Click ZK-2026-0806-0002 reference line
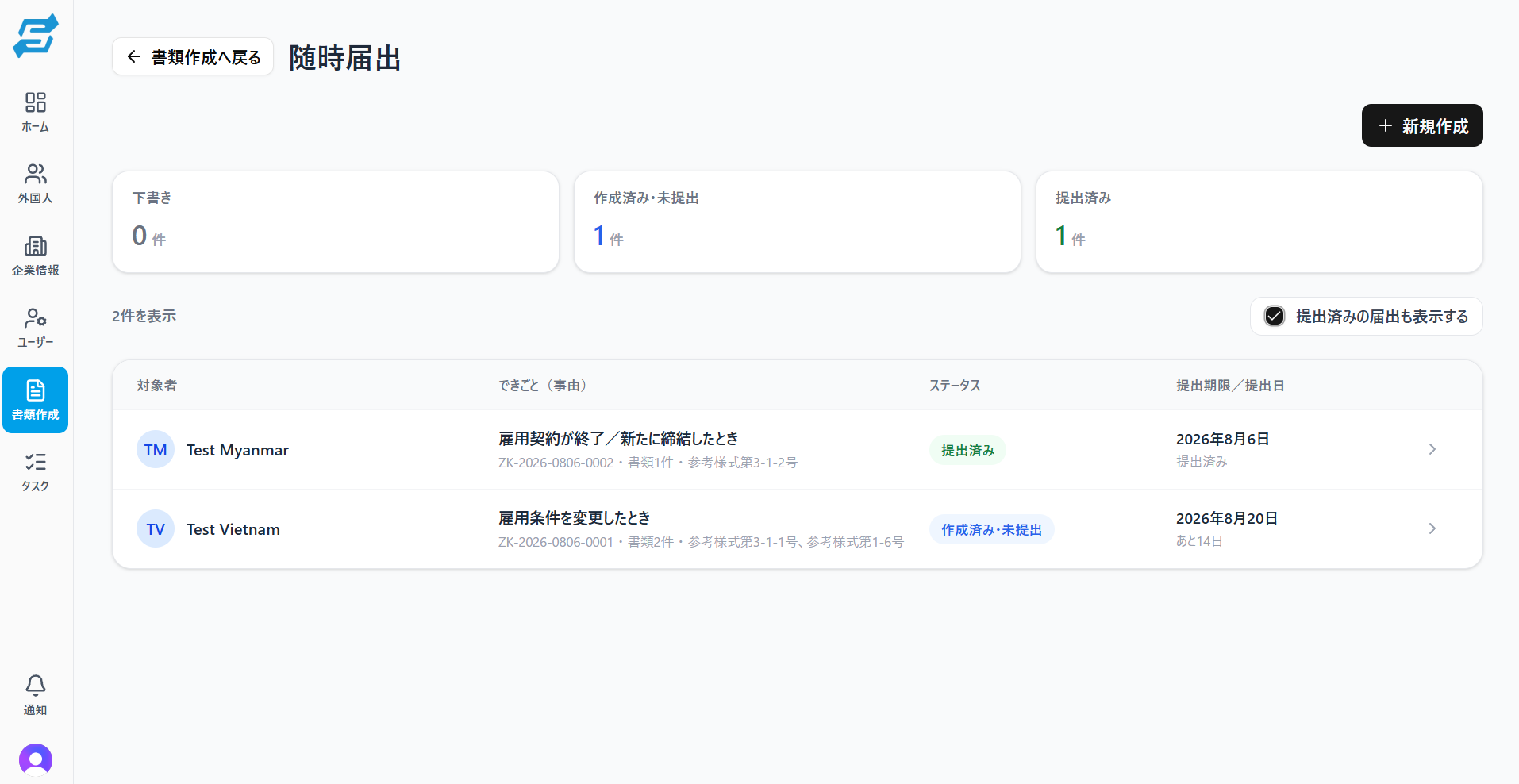Viewport: 1519px width, 784px height. click(648, 463)
